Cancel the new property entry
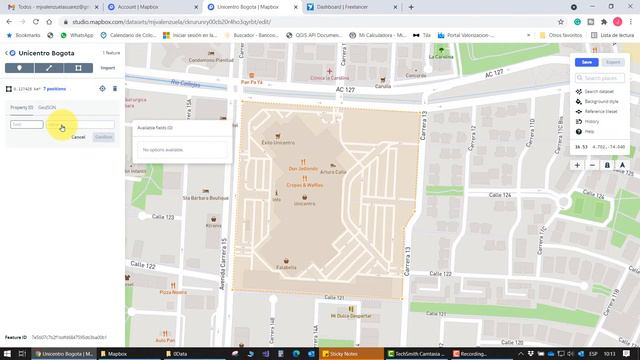 (78, 137)
